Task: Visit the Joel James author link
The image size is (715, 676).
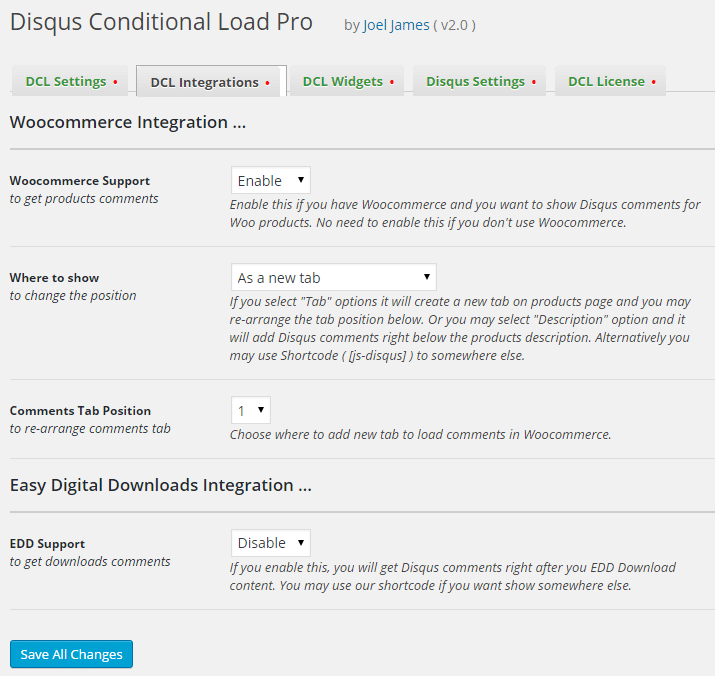Action: 396,25
